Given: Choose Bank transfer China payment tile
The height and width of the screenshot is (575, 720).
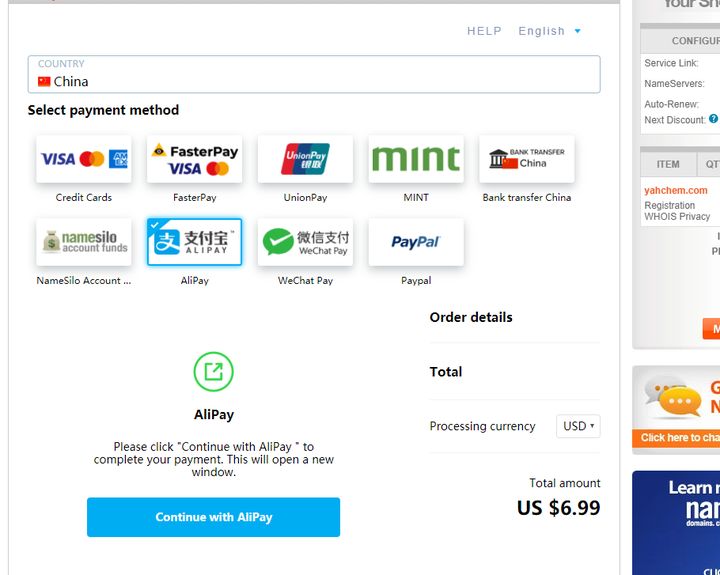Looking at the screenshot, I should 527,159.
